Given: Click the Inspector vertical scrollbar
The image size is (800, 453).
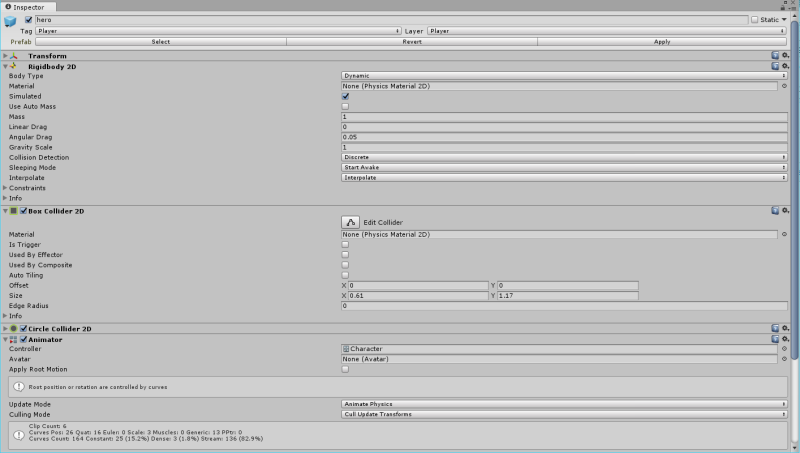Looking at the screenshot, I should tap(794, 189).
